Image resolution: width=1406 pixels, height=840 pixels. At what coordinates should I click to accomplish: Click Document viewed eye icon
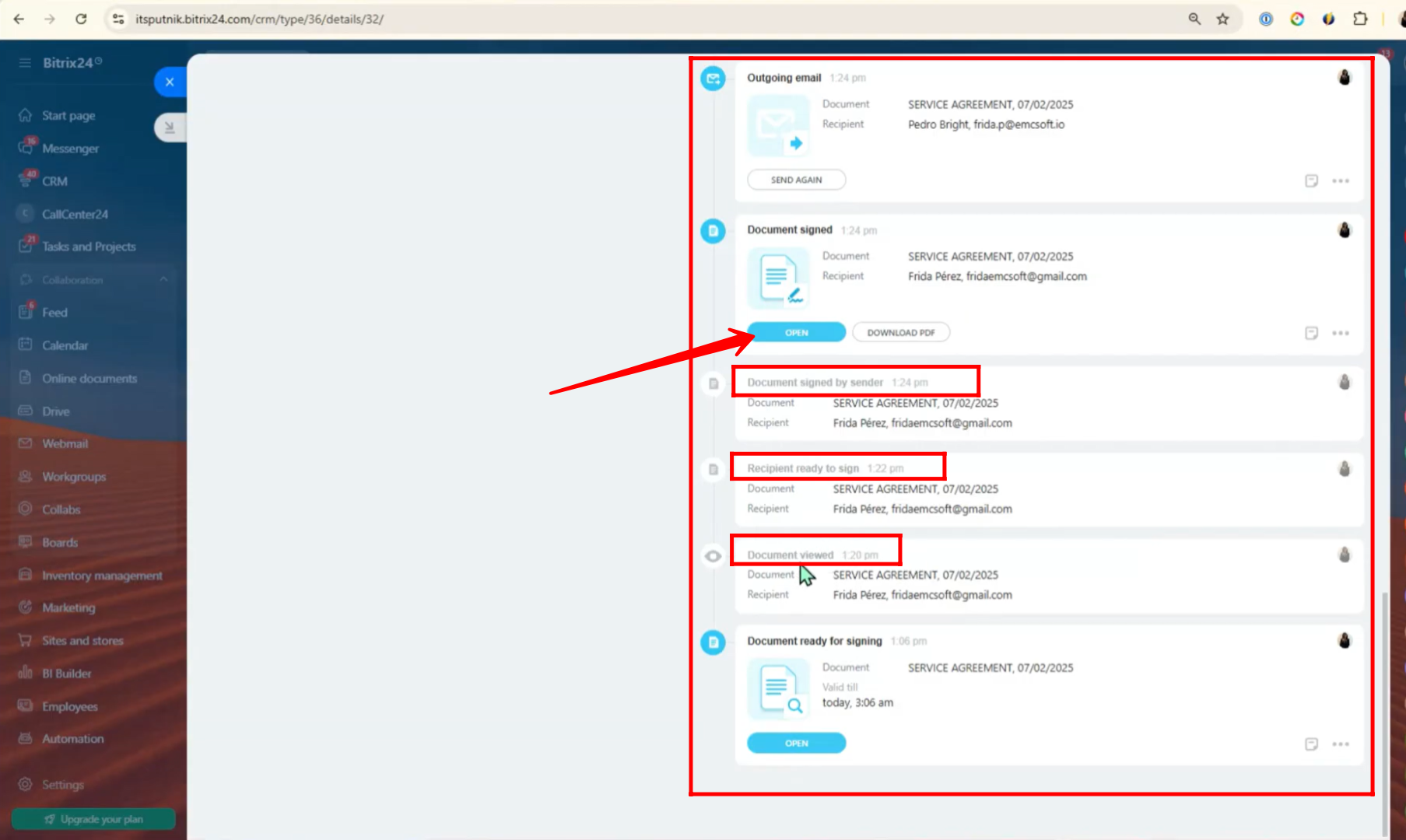click(x=713, y=556)
